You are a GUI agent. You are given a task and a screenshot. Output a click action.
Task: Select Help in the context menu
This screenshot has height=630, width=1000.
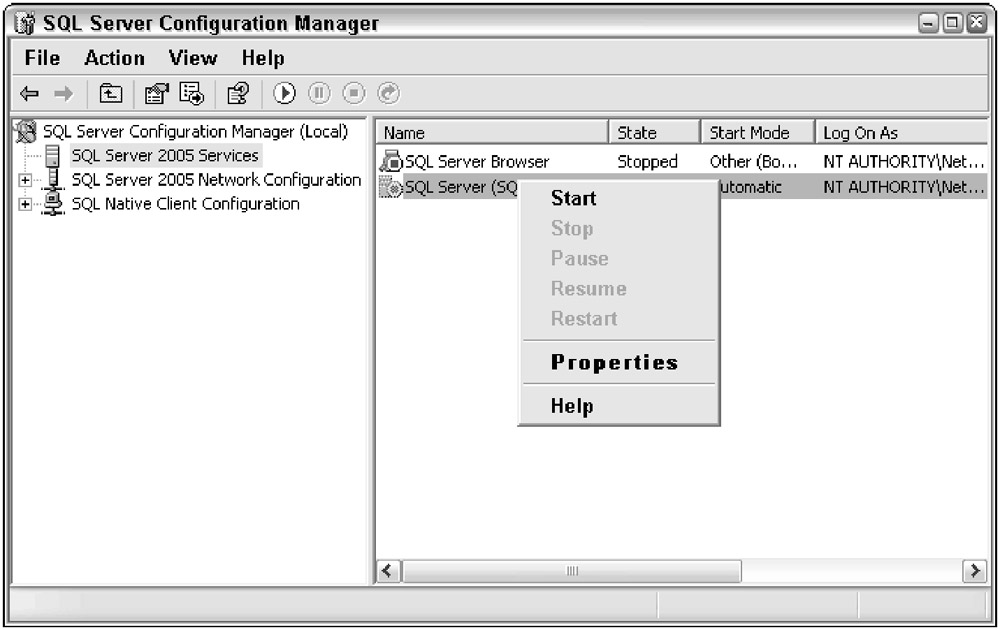coord(572,406)
